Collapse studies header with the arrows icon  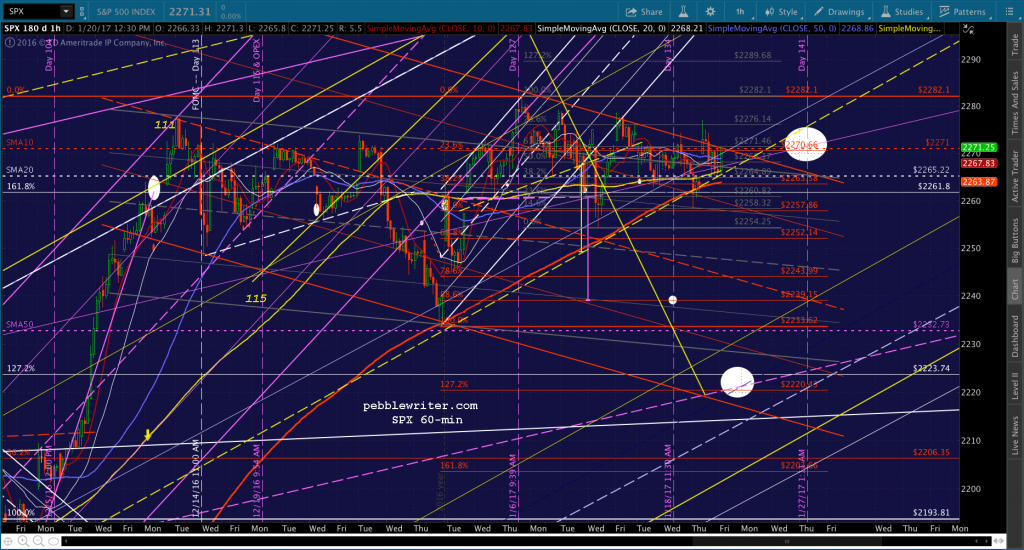967,29
